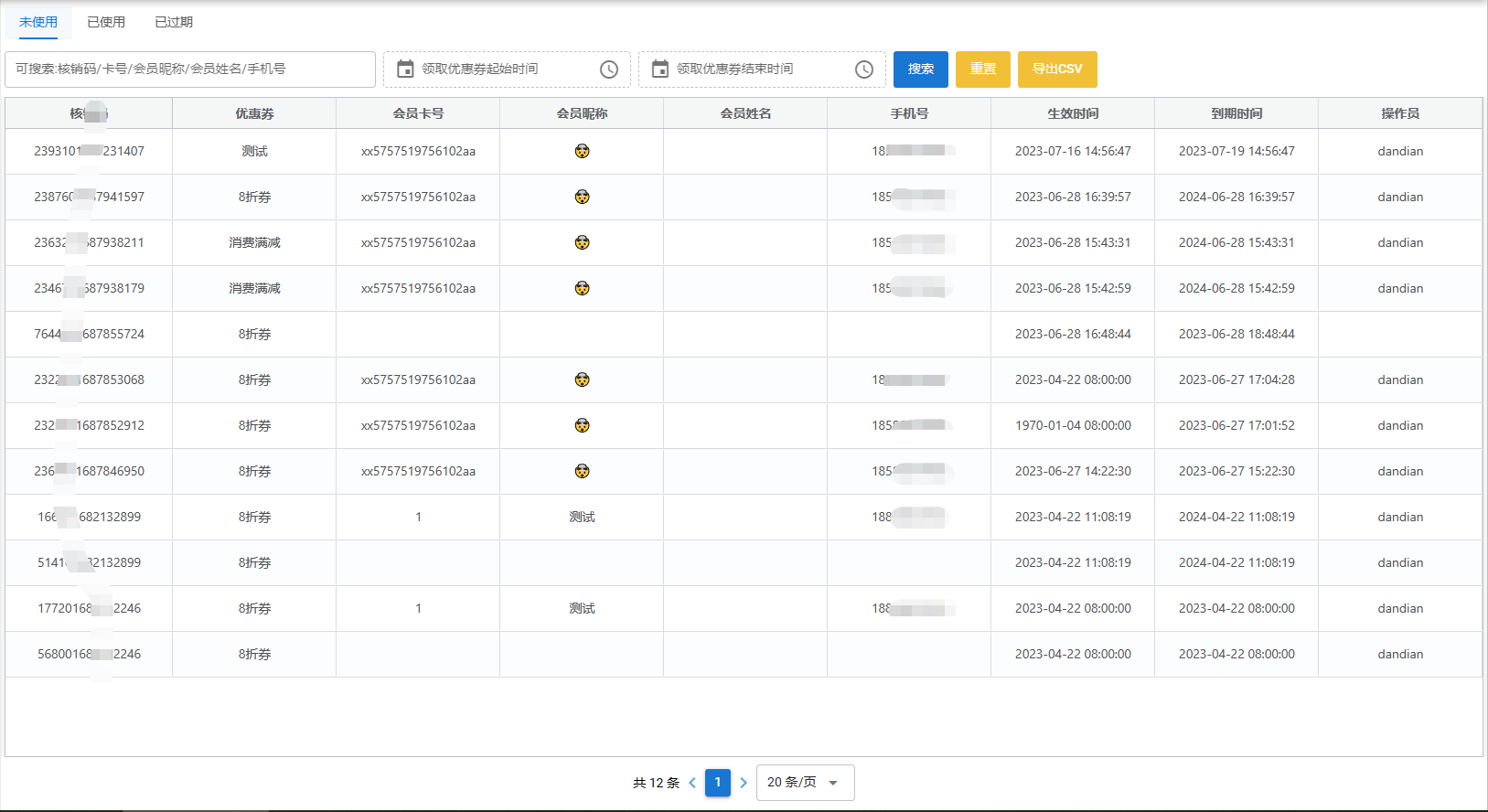Click 8折券 in 2023-06-28 16:39:57 row

click(254, 197)
